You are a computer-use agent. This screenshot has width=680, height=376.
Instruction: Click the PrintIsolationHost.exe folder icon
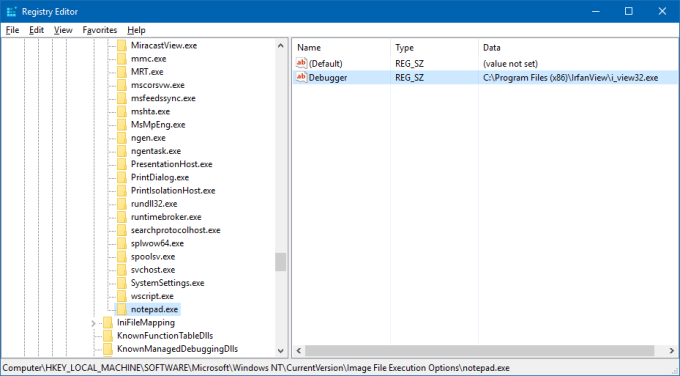pos(122,191)
